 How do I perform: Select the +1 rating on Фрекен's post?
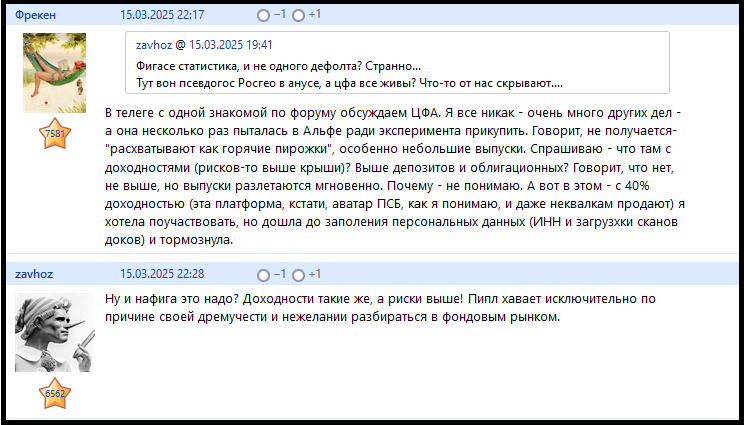298,16
